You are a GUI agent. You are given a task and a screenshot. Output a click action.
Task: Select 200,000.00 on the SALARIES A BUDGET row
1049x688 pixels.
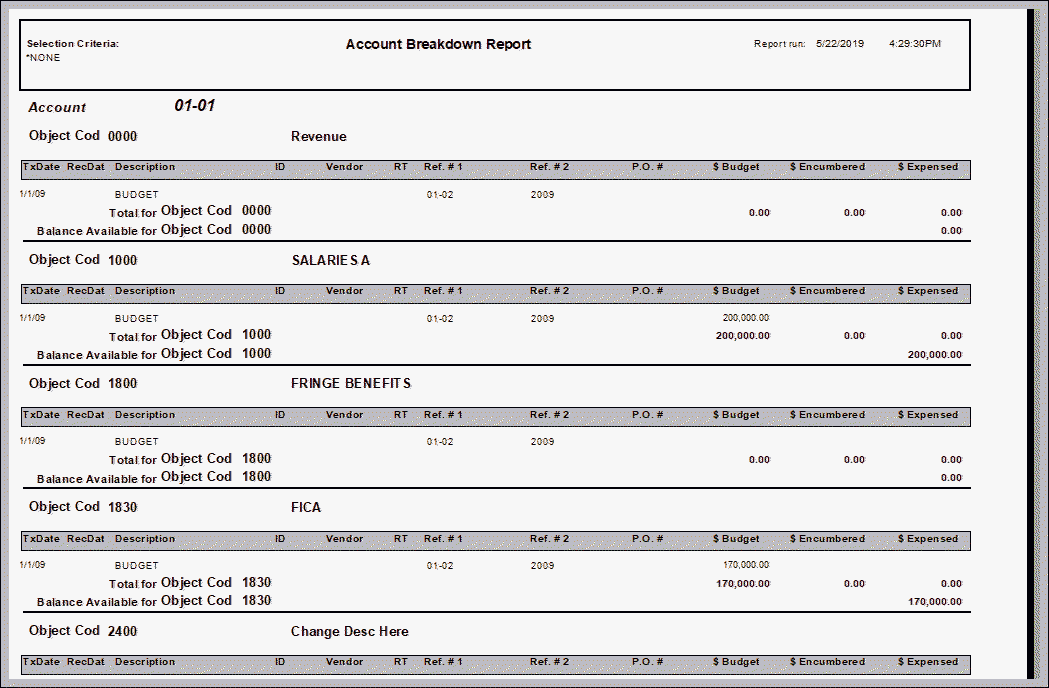click(746, 318)
